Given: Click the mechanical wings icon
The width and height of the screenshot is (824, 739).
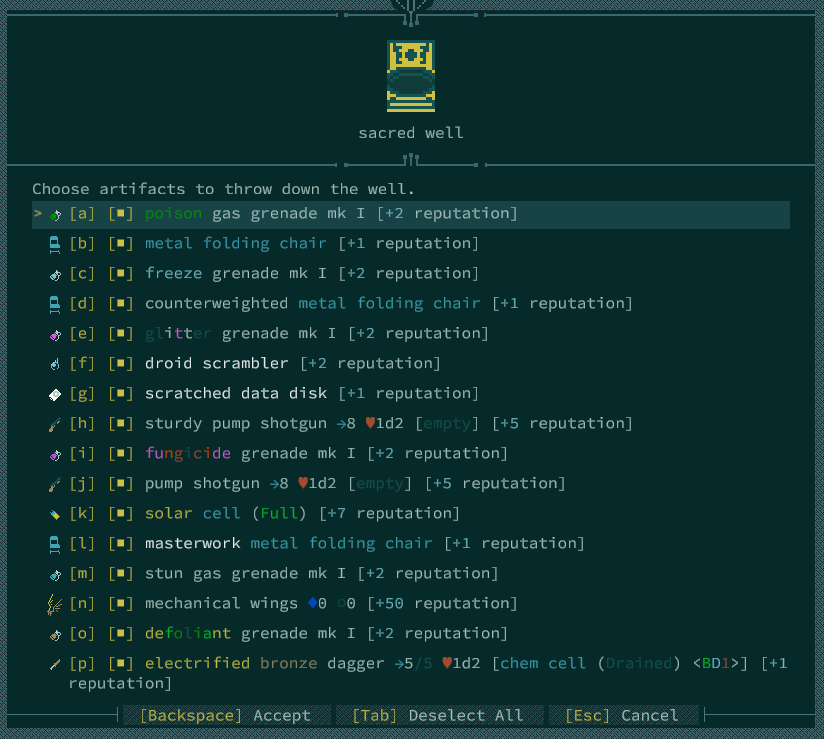Looking at the screenshot, I should click(55, 604).
